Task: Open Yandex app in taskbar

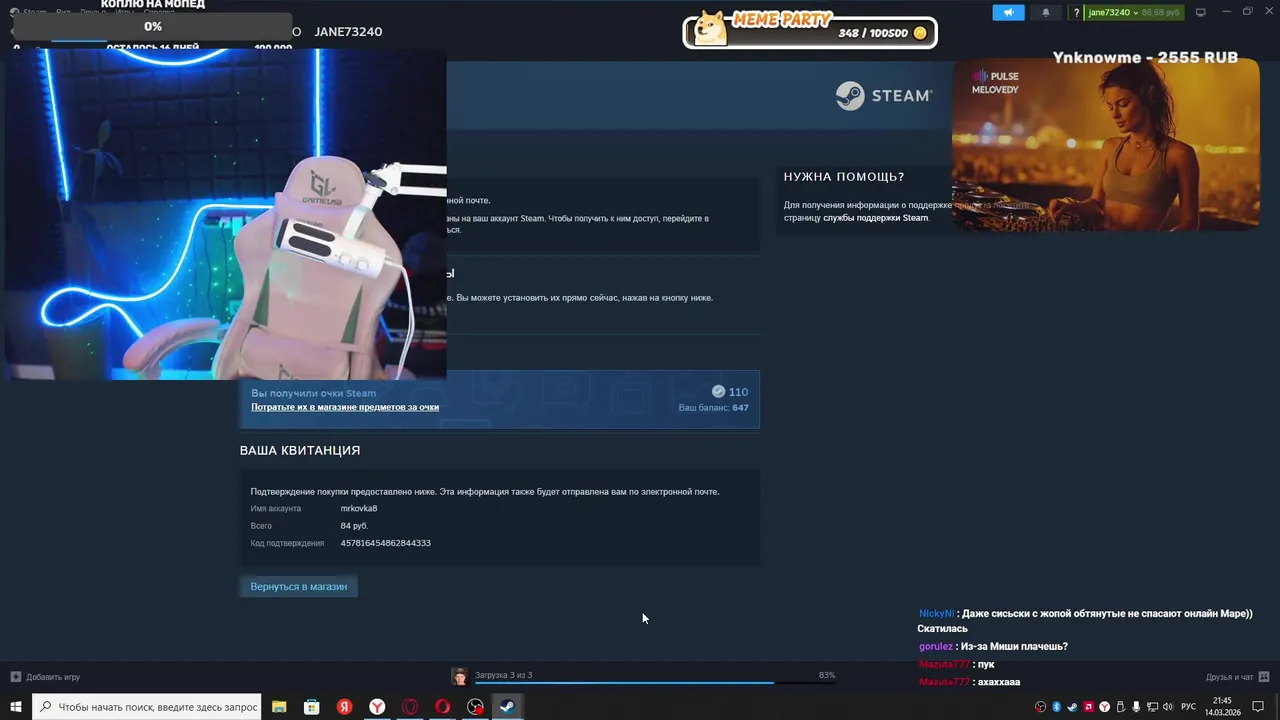Action: click(344, 707)
